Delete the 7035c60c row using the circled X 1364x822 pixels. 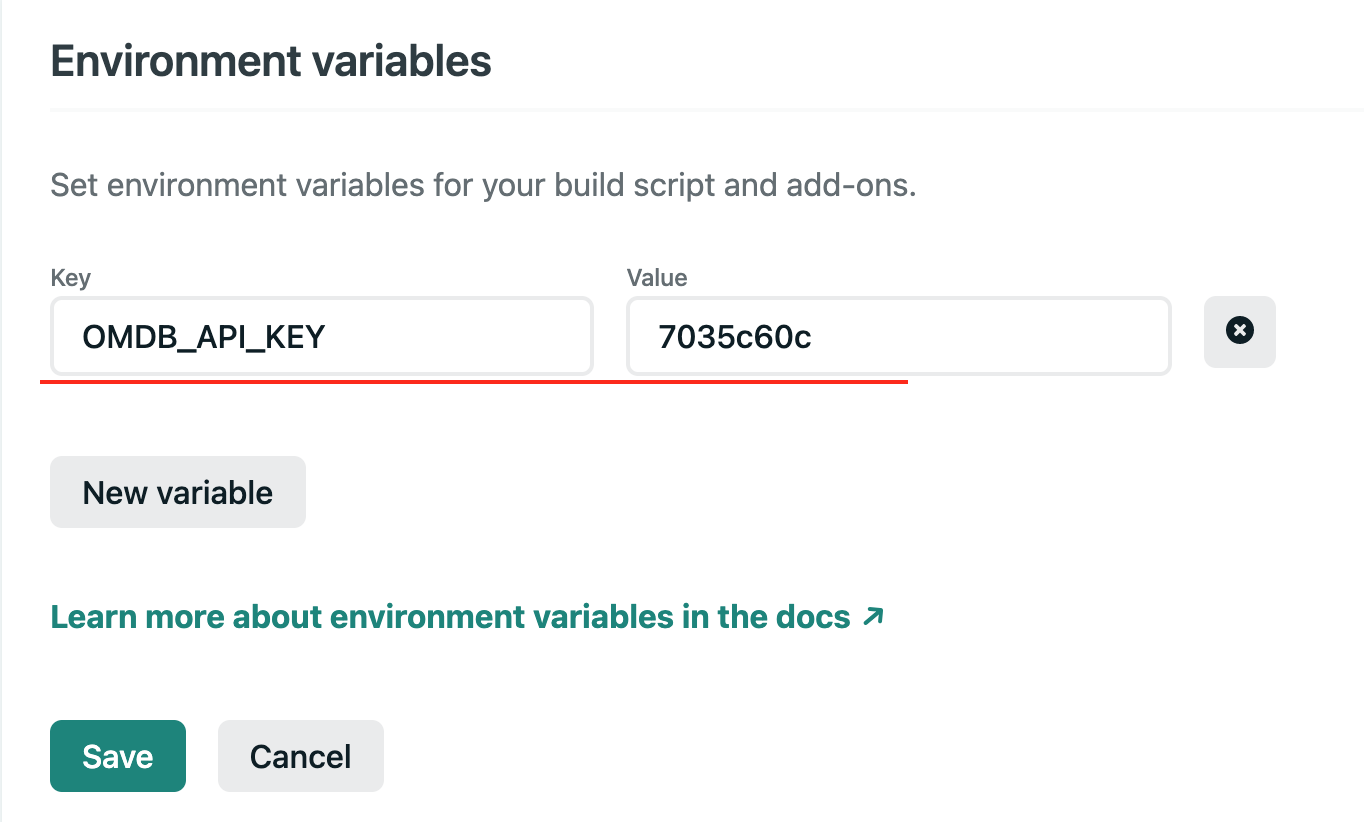1239,331
